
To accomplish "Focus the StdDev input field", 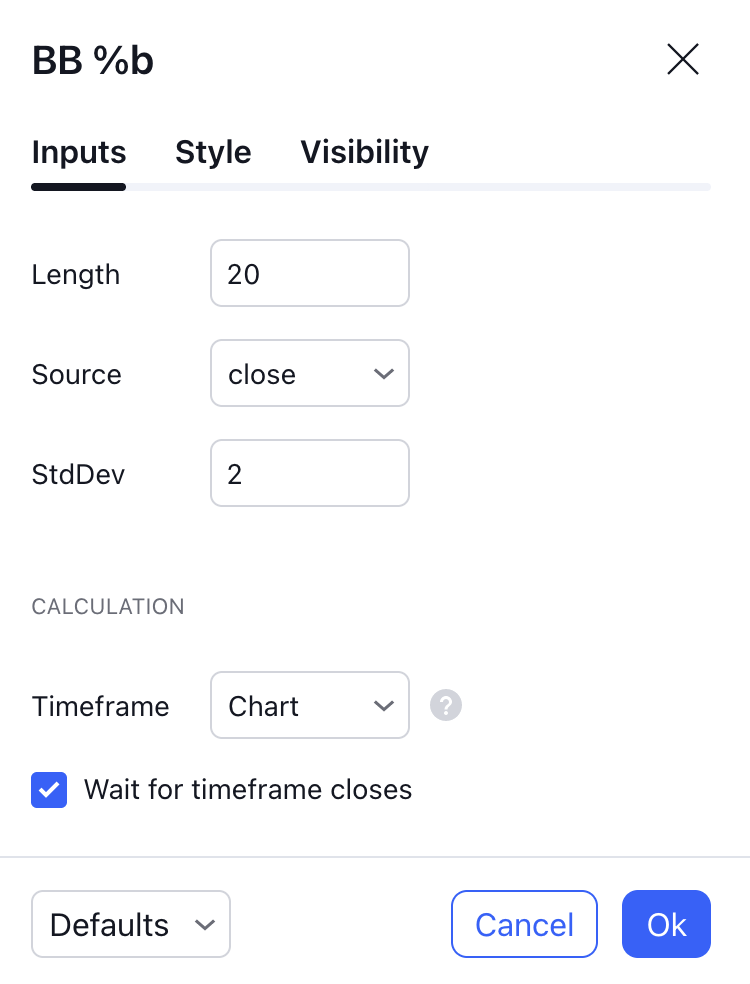I will tap(310, 474).
